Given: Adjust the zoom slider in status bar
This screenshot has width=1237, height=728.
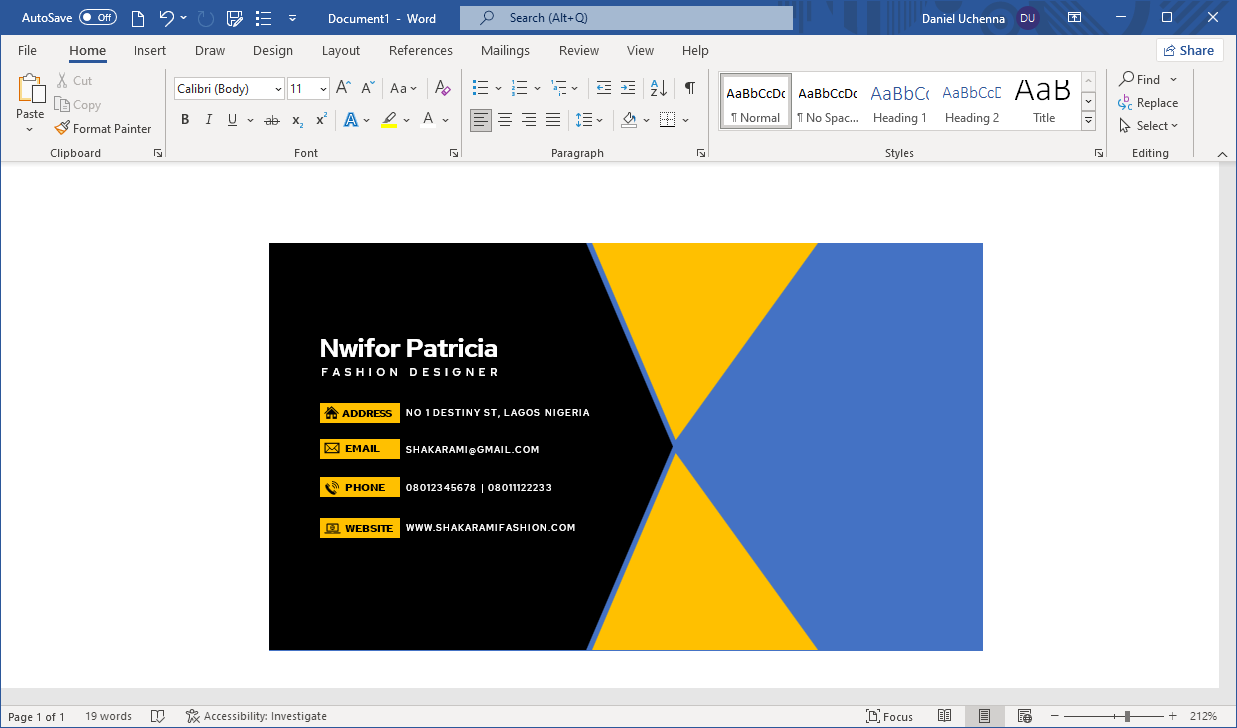Looking at the screenshot, I should pos(1127,716).
